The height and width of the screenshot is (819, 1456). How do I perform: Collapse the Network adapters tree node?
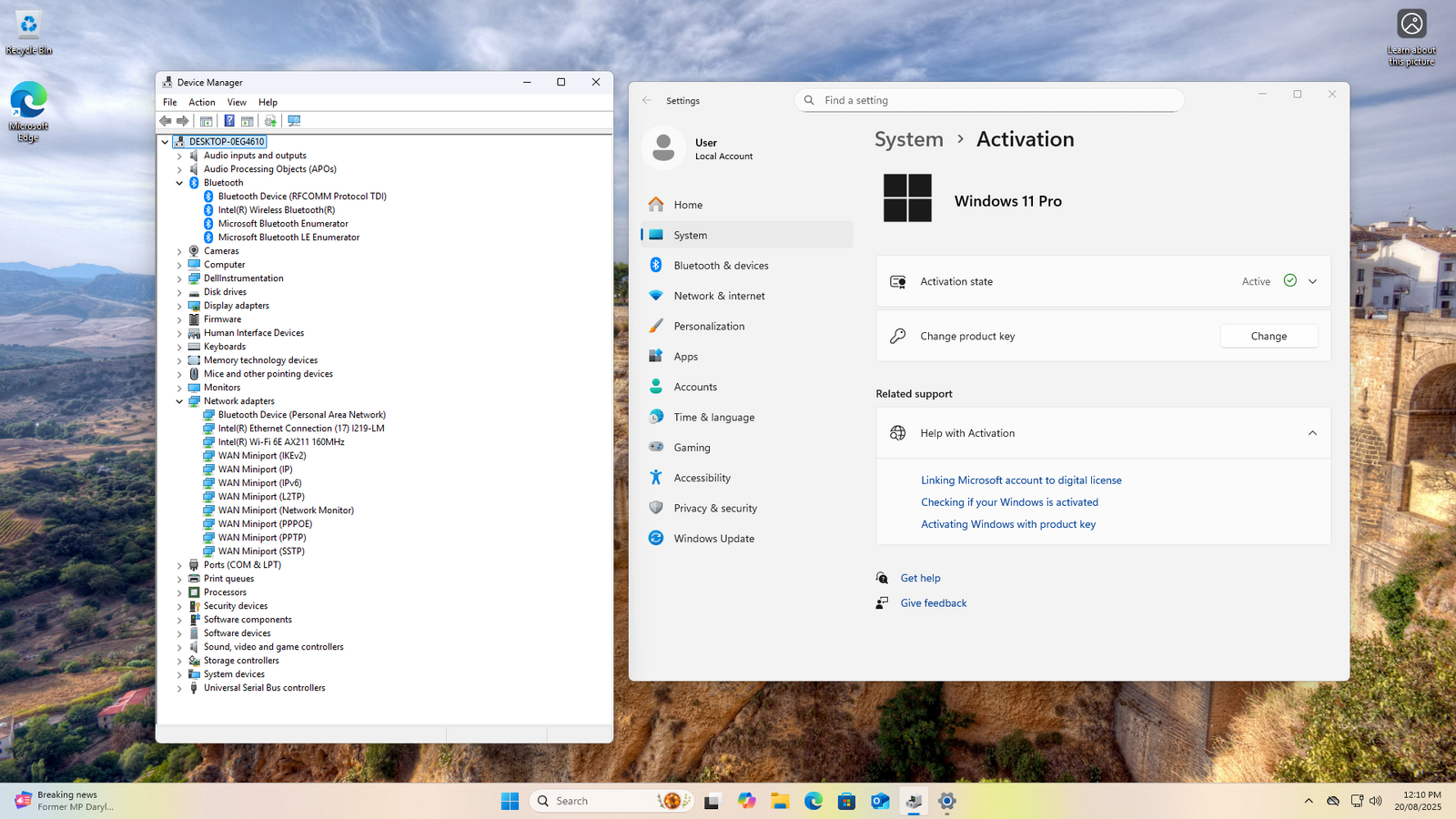pyautogui.click(x=179, y=401)
